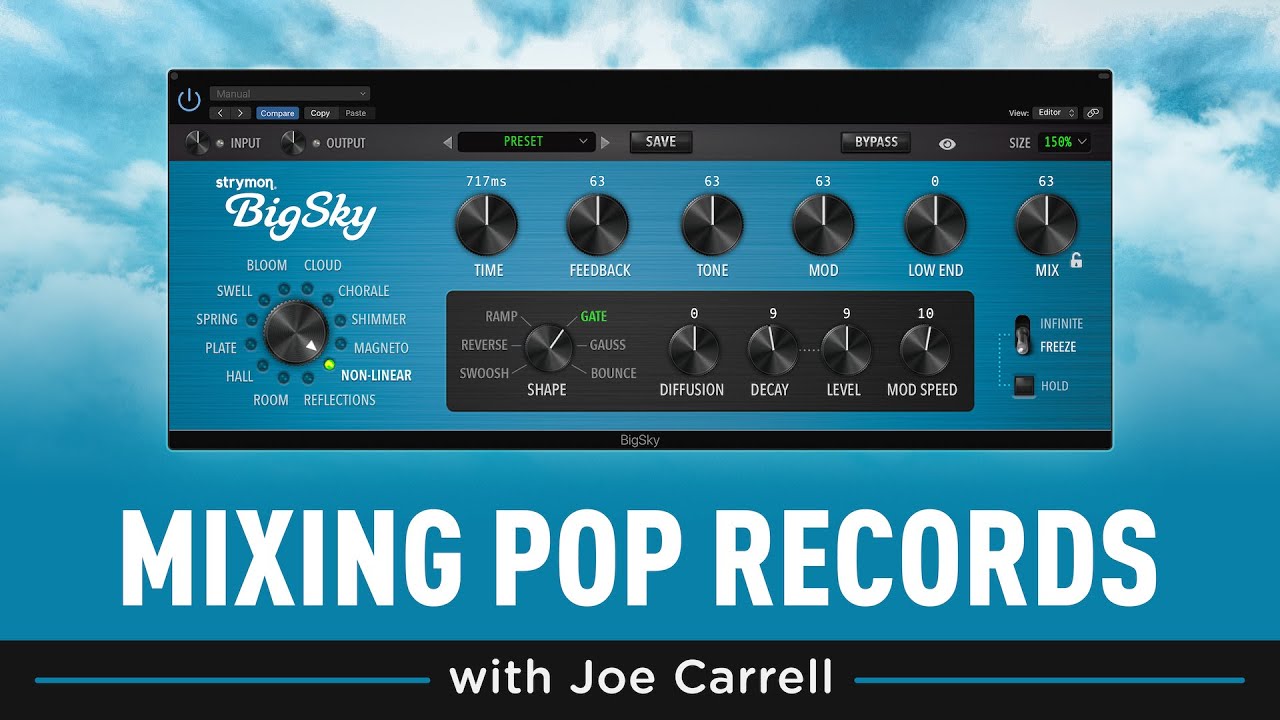
Task: Click the TIME knob
Action: pyautogui.click(x=486, y=225)
